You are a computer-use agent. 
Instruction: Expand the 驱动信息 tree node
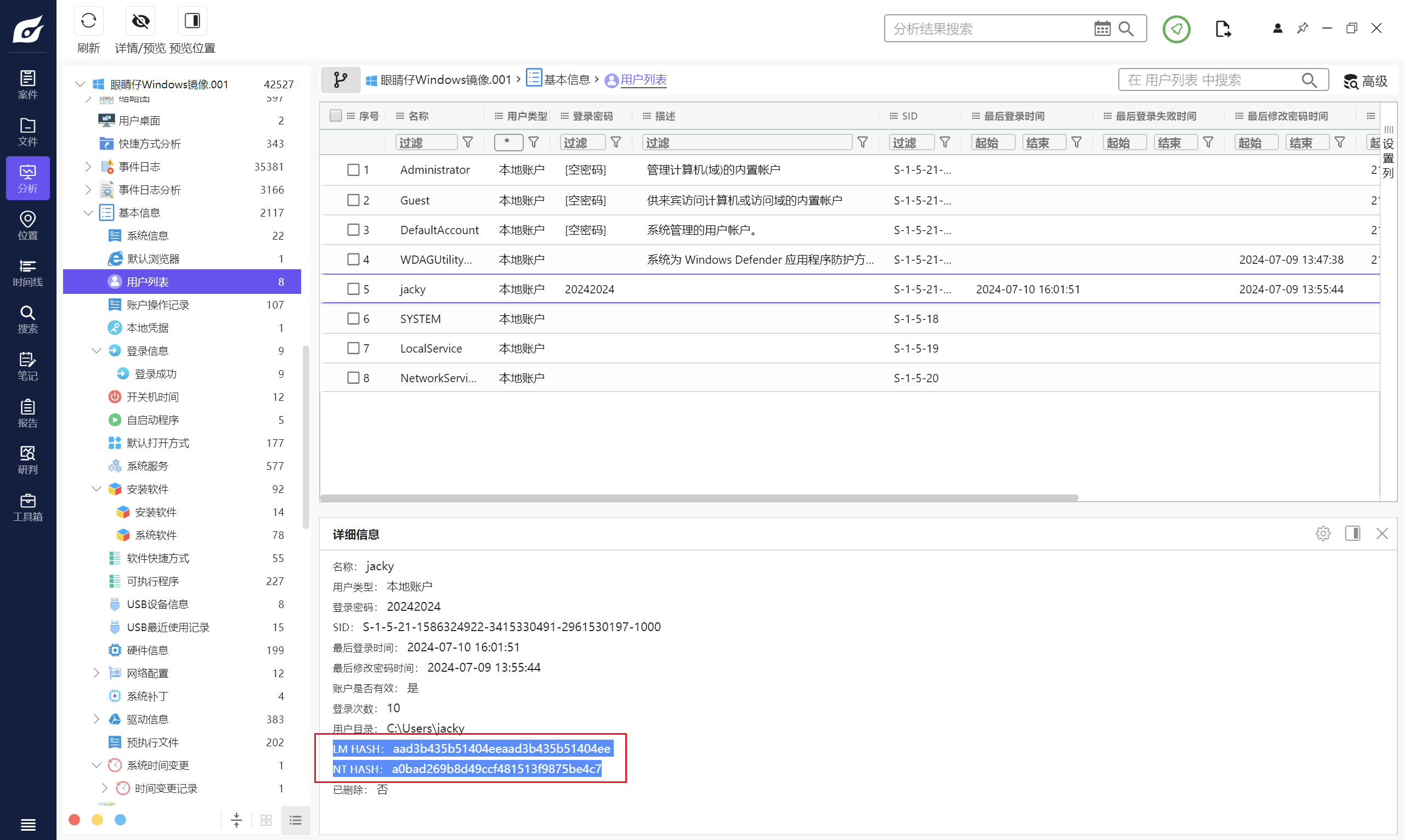pos(96,719)
